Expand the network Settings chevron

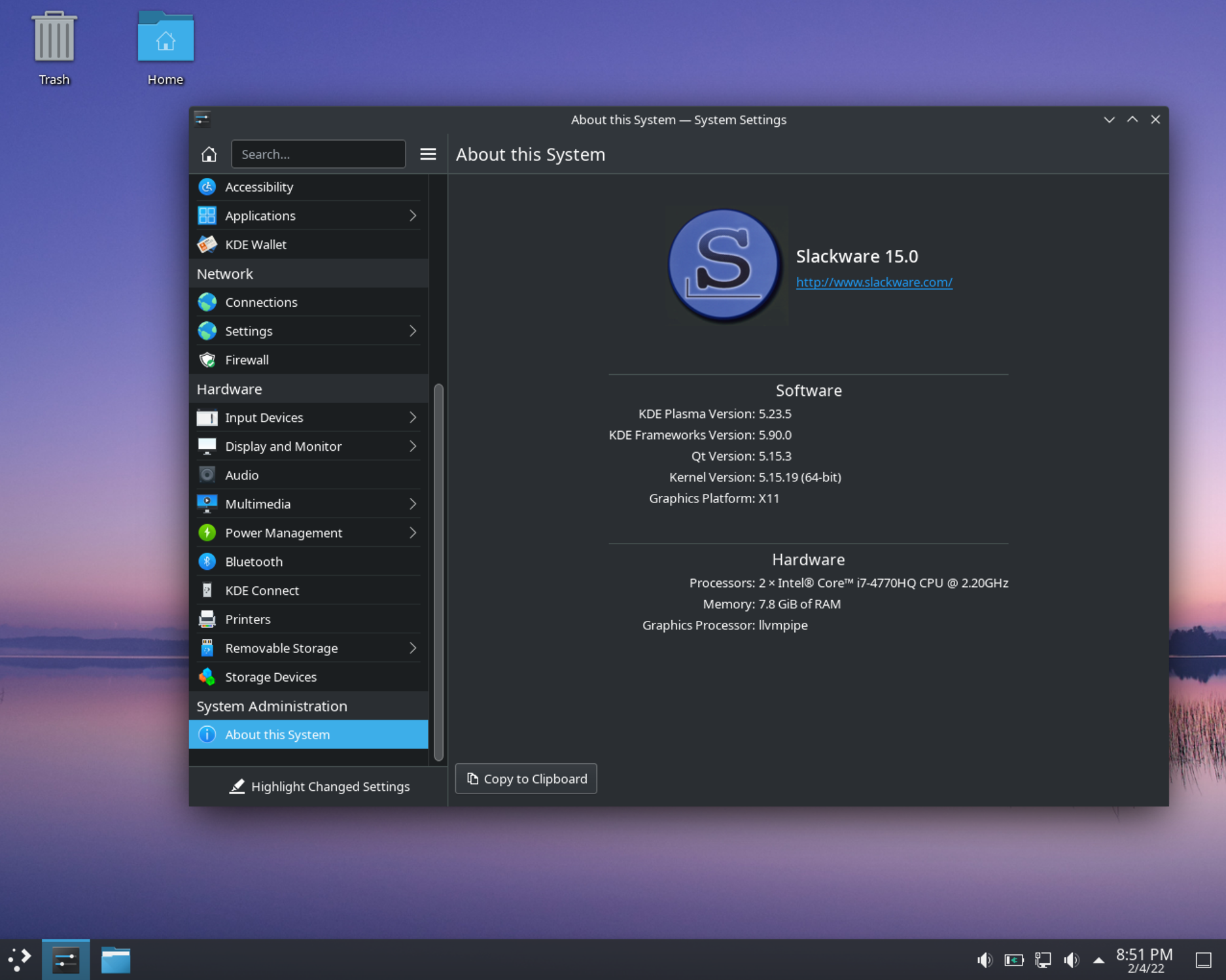413,331
